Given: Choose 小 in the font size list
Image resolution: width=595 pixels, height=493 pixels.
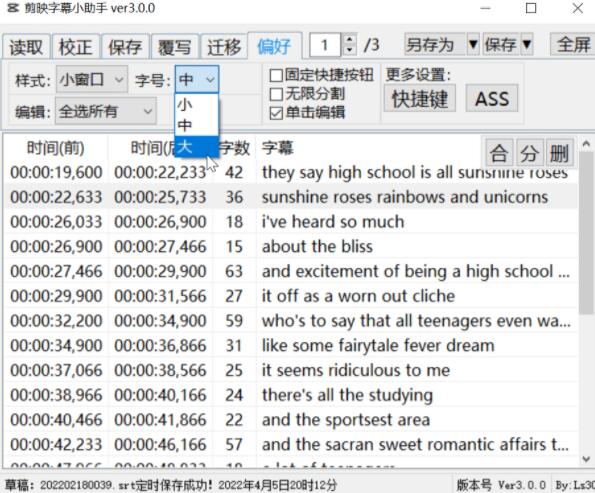Looking at the screenshot, I should 196,104.
